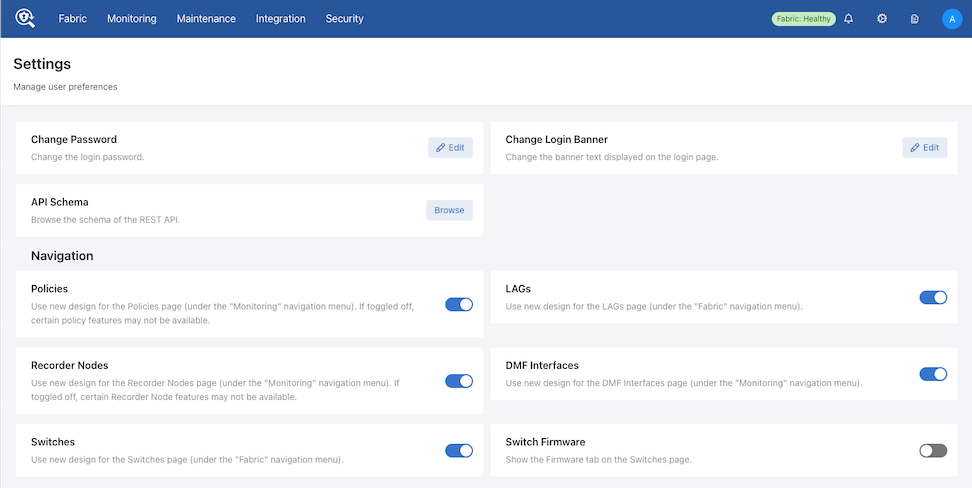The width and height of the screenshot is (972, 488).
Task: Browse the REST API schema
Action: (x=449, y=210)
